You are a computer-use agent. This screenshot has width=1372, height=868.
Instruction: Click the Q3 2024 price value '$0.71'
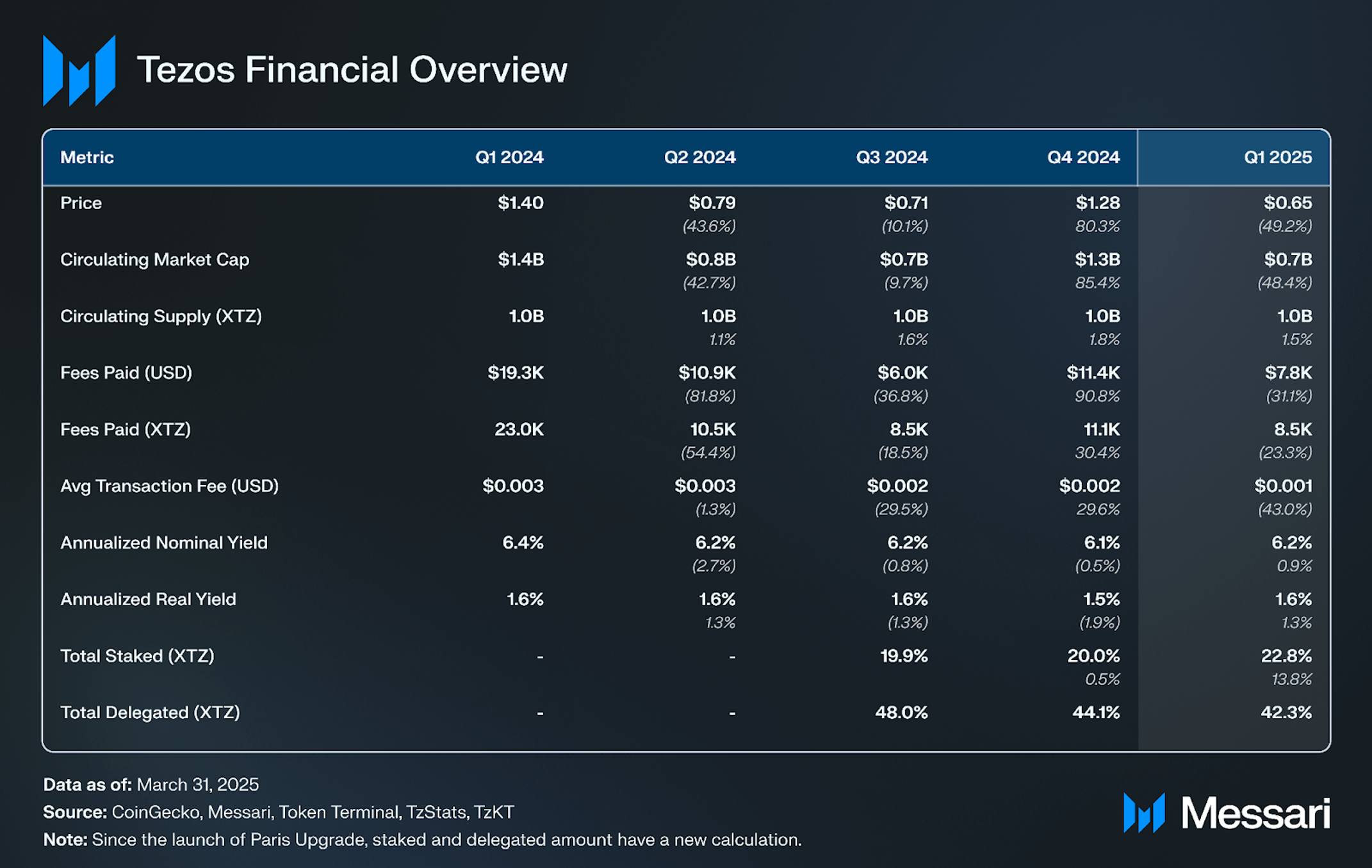coord(906,203)
